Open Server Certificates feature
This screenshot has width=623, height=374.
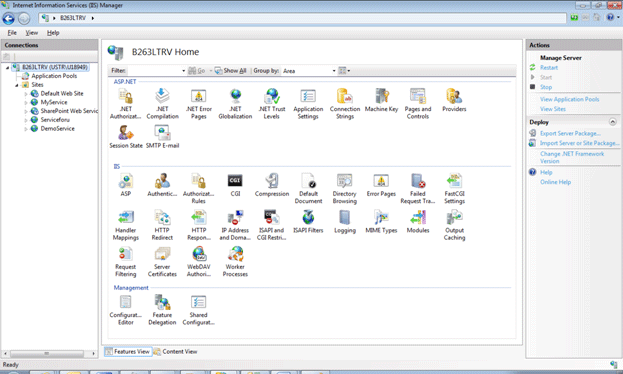[162, 262]
